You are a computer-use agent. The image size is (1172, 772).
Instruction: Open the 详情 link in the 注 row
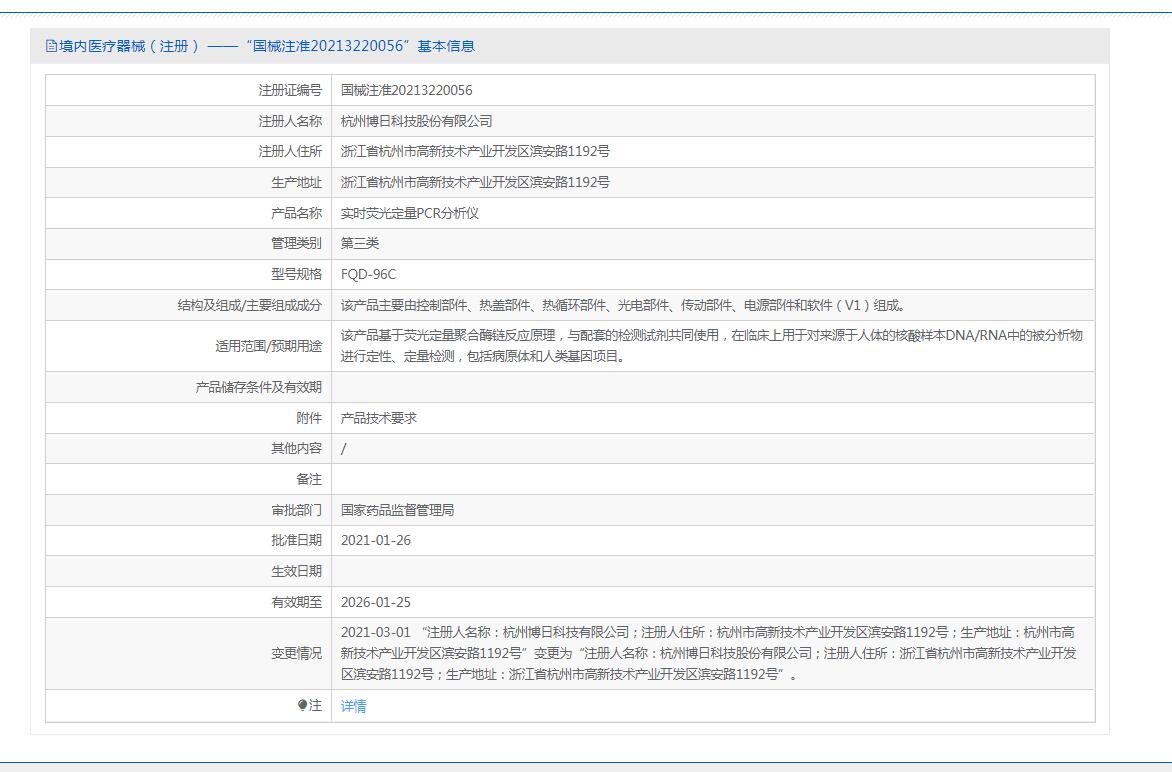pos(354,706)
